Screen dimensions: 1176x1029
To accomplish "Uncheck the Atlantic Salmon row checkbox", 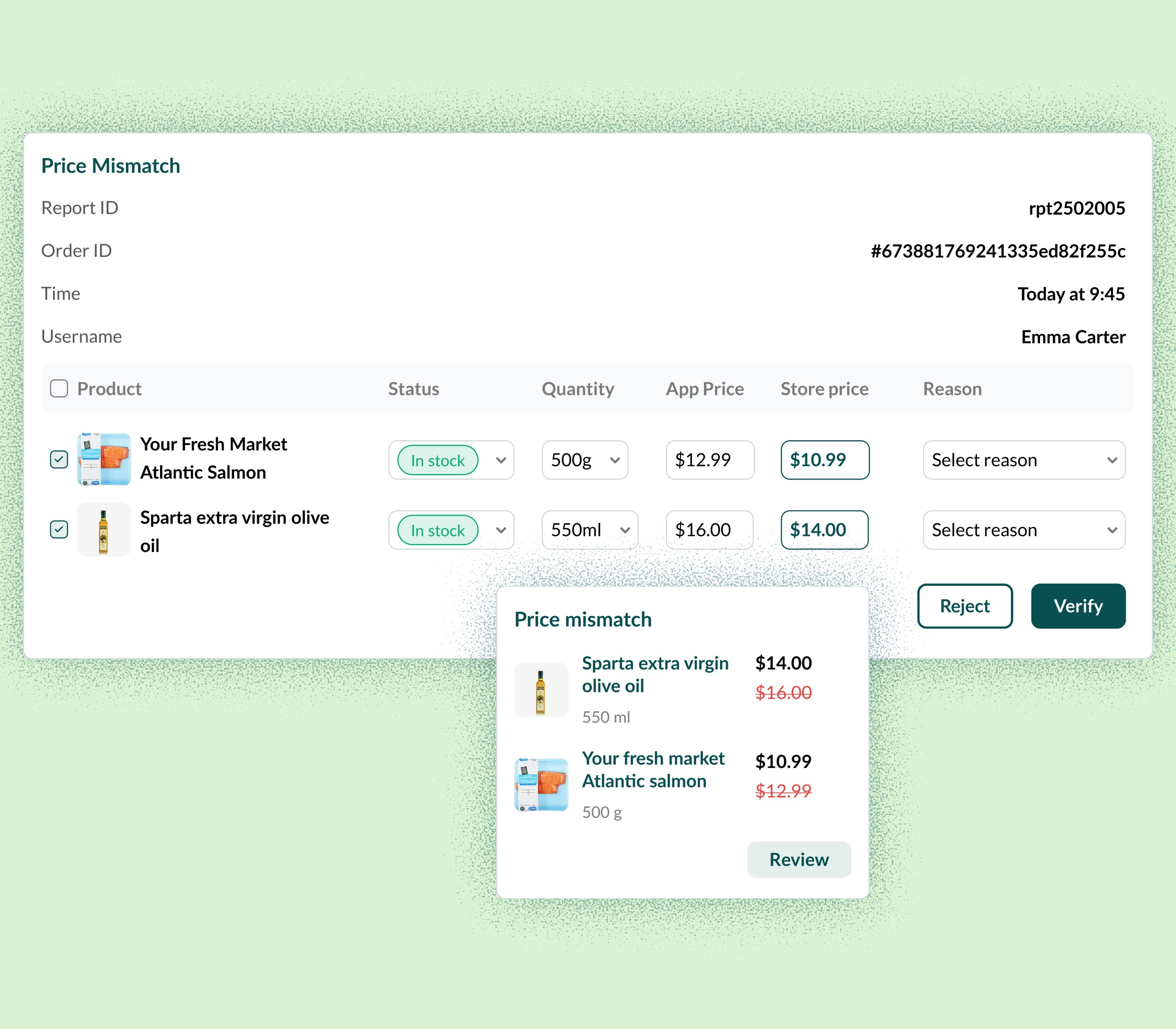I will point(59,459).
